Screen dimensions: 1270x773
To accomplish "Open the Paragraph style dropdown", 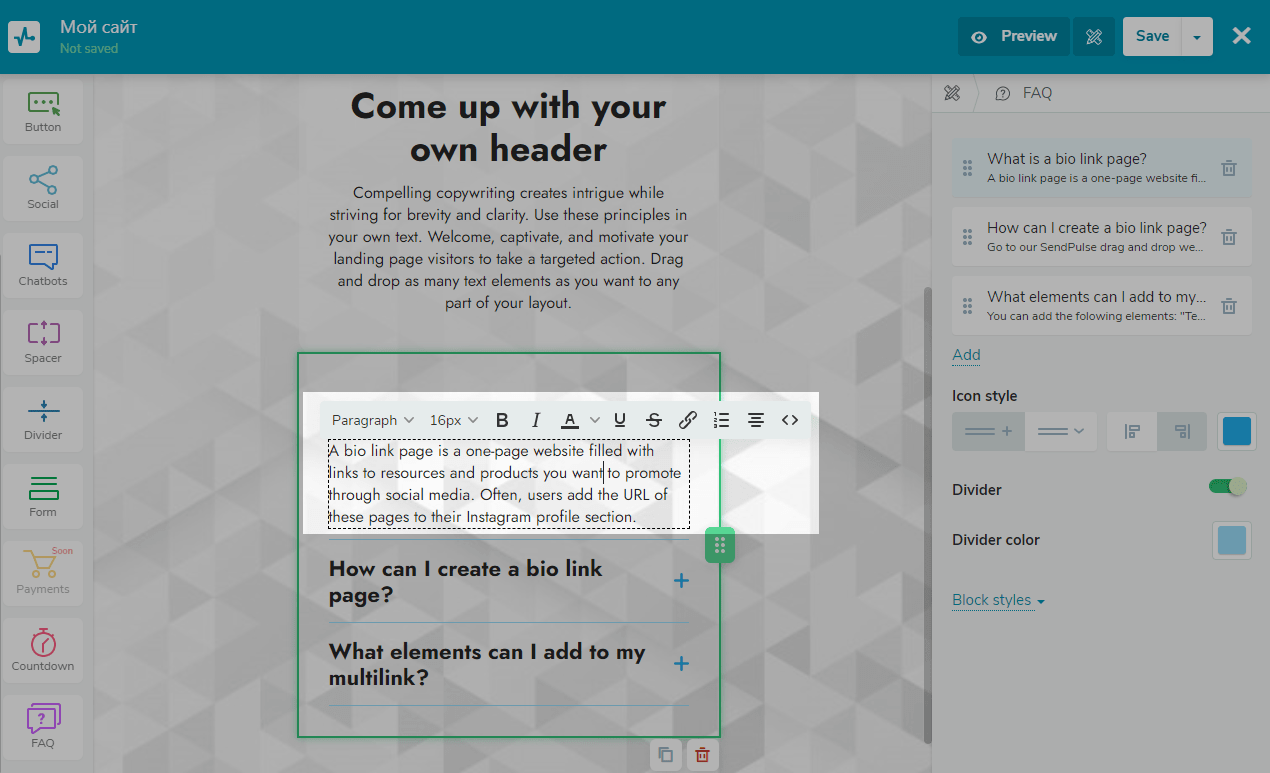I will tap(372, 420).
